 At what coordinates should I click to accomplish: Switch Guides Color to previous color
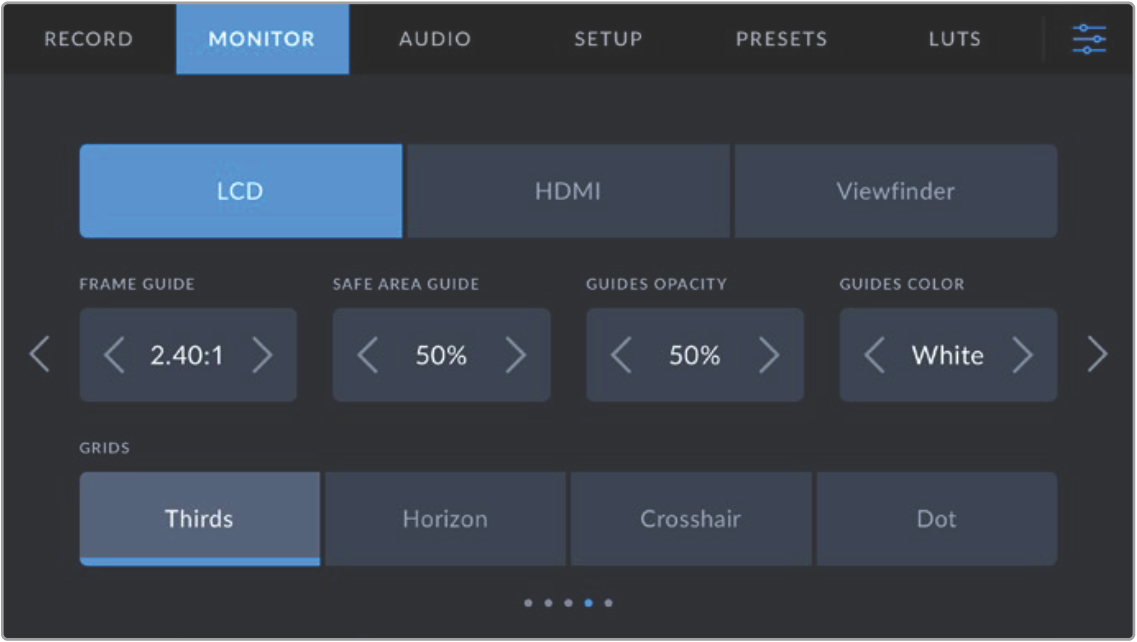pos(874,355)
